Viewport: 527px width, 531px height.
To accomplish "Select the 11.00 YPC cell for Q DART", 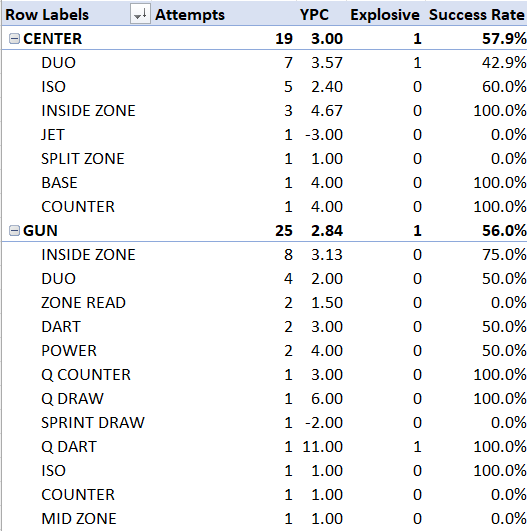I will click(322, 447).
